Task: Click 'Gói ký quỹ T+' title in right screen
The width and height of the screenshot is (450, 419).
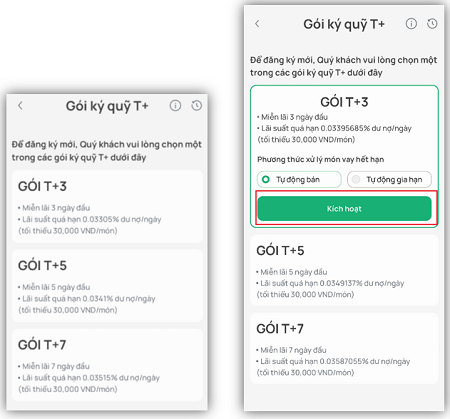Action: coord(344,24)
